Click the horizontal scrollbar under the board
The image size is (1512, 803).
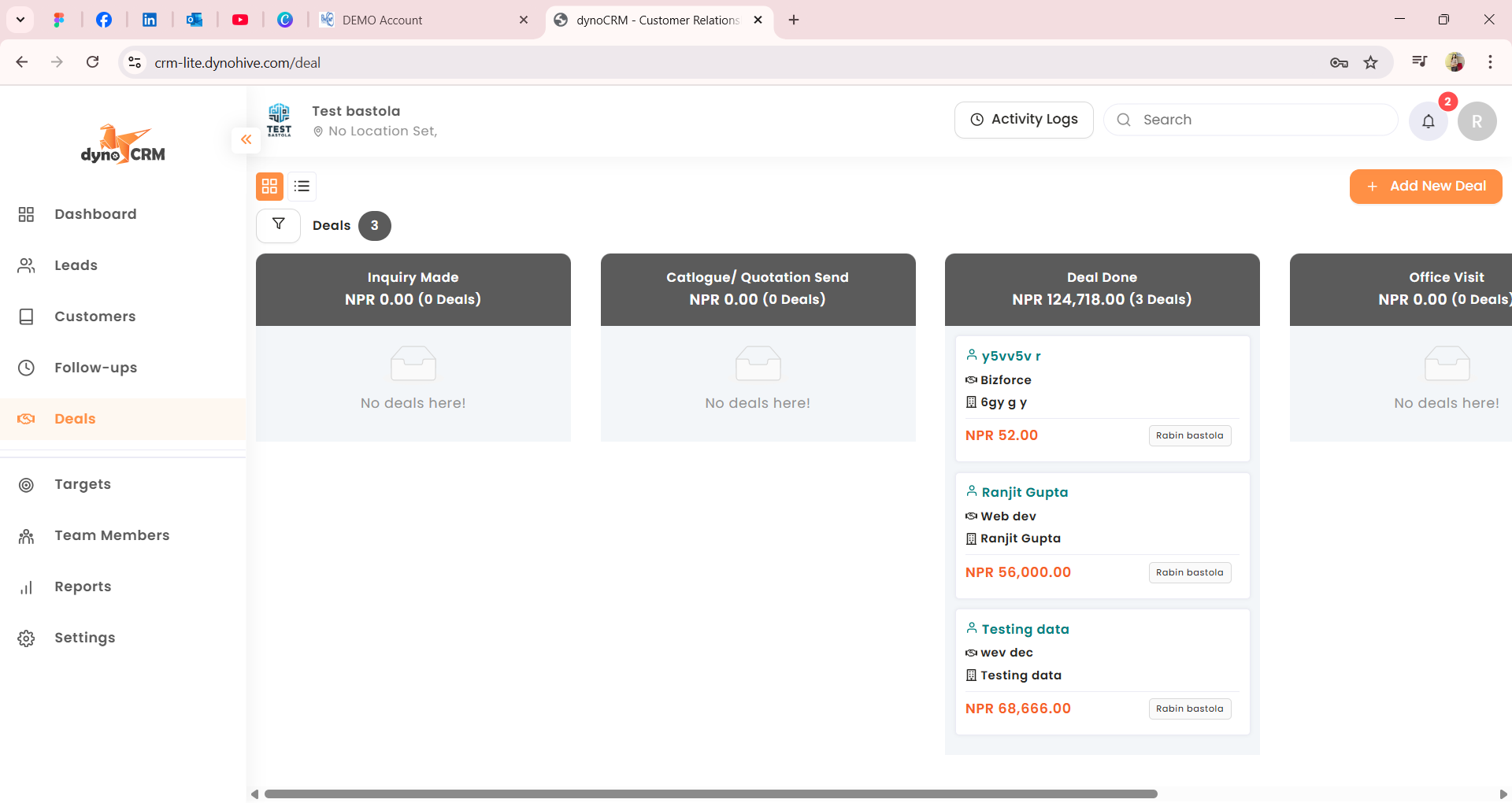pos(710,794)
